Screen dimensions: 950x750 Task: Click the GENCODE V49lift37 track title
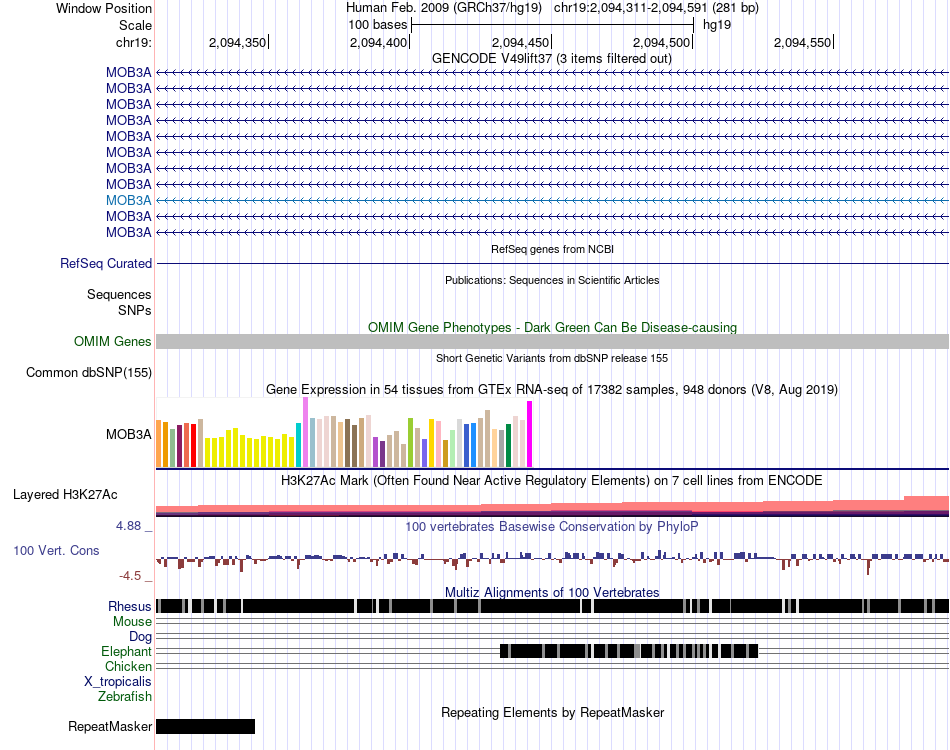pyautogui.click(x=552, y=59)
